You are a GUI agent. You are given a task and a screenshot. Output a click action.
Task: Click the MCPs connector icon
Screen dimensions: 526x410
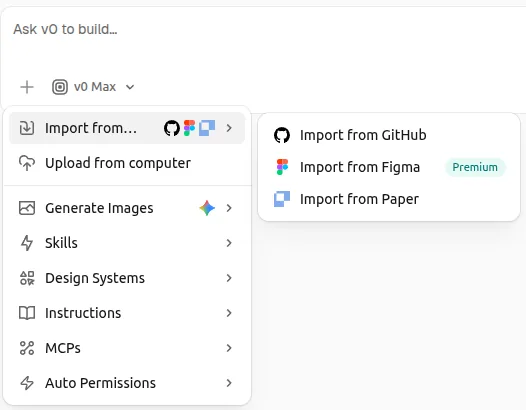(27, 348)
